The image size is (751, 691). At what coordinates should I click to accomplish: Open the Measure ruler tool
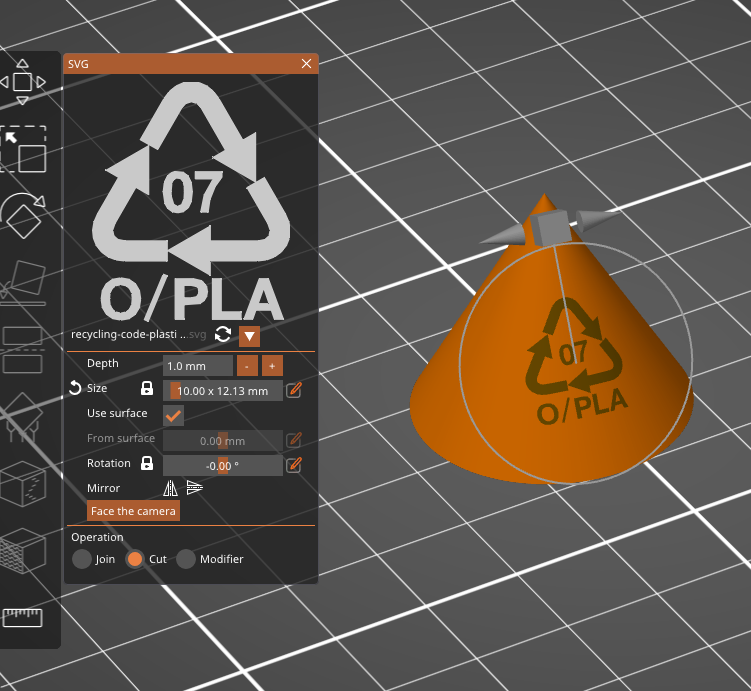click(23, 618)
